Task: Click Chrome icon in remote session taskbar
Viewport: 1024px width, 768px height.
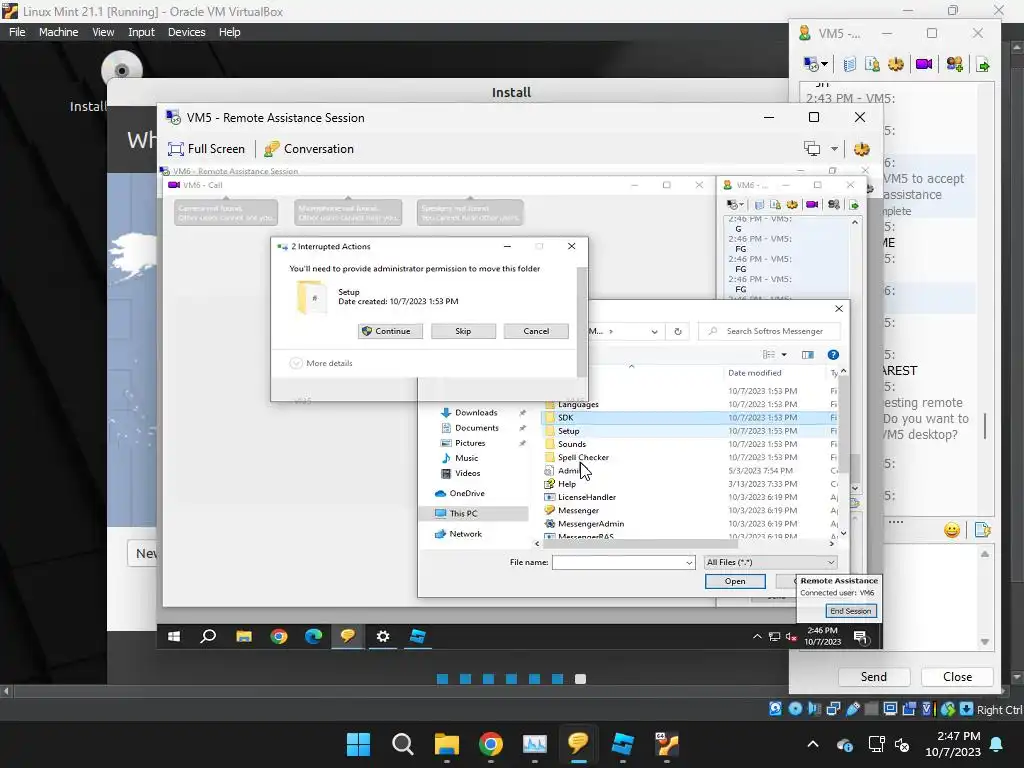Action: point(279,636)
